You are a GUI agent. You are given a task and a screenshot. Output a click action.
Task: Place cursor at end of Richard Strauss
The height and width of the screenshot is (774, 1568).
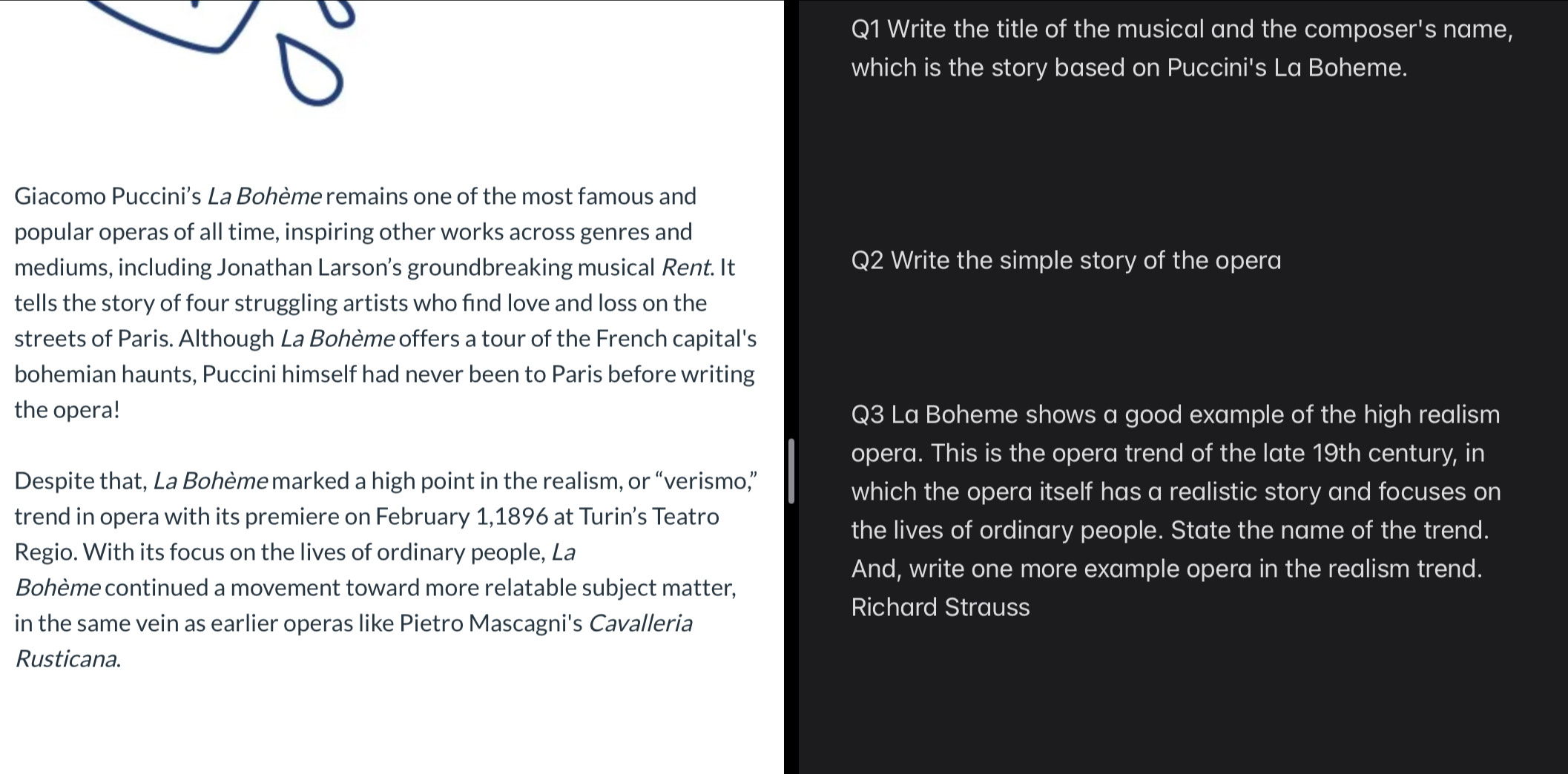pyautogui.click(x=1031, y=608)
